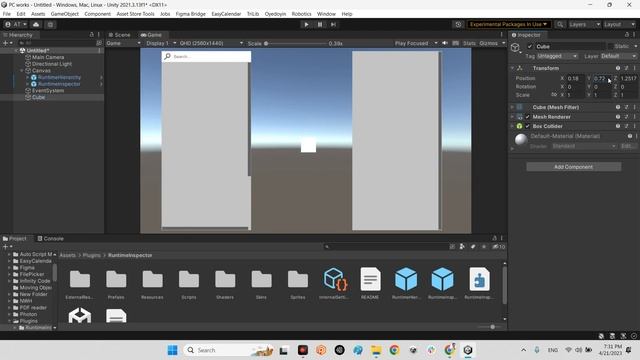Screen dimensions: 640x360
Task: Open Chrome from the Windows taskbar
Action: 394,350
